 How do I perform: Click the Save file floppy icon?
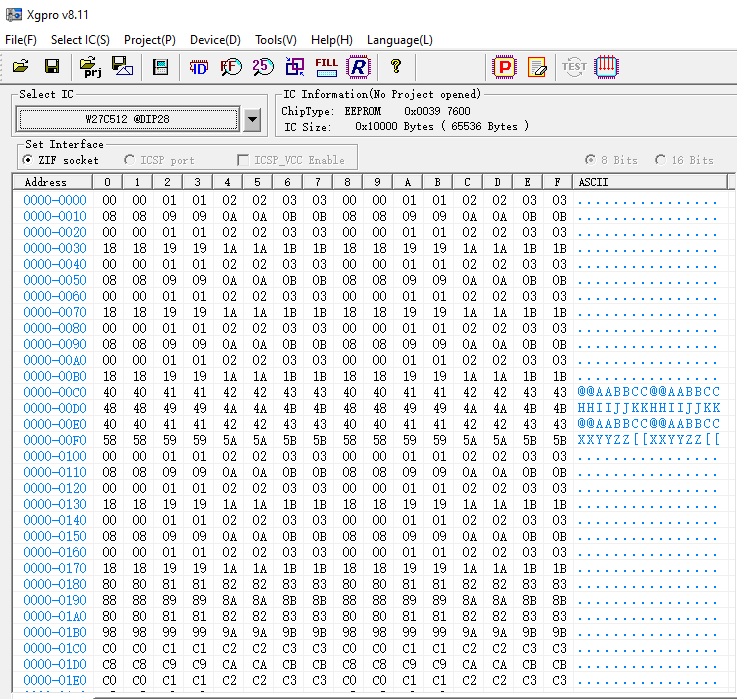click(x=52, y=66)
